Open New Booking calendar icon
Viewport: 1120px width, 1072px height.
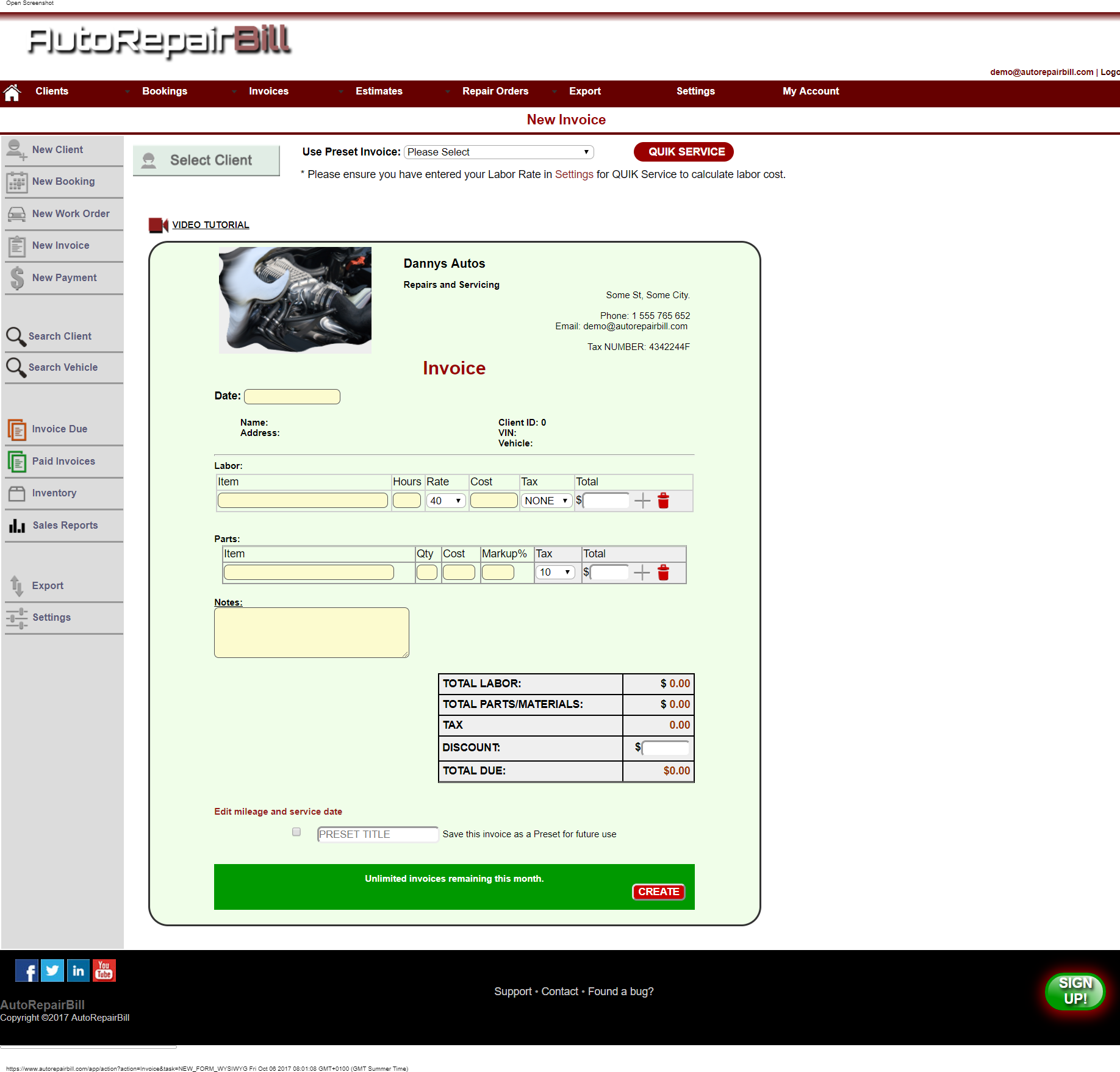pos(16,182)
